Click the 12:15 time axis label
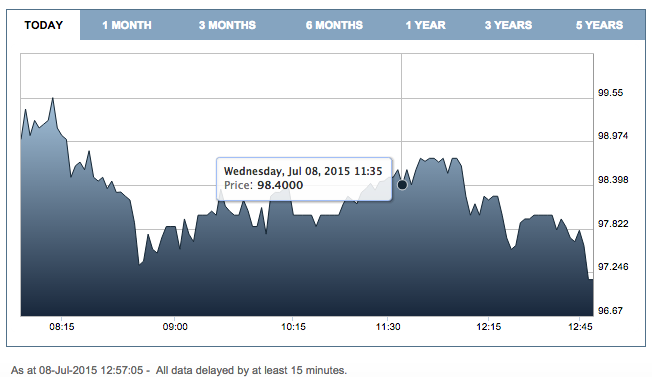The width and height of the screenshot is (652, 377). pyautogui.click(x=489, y=327)
